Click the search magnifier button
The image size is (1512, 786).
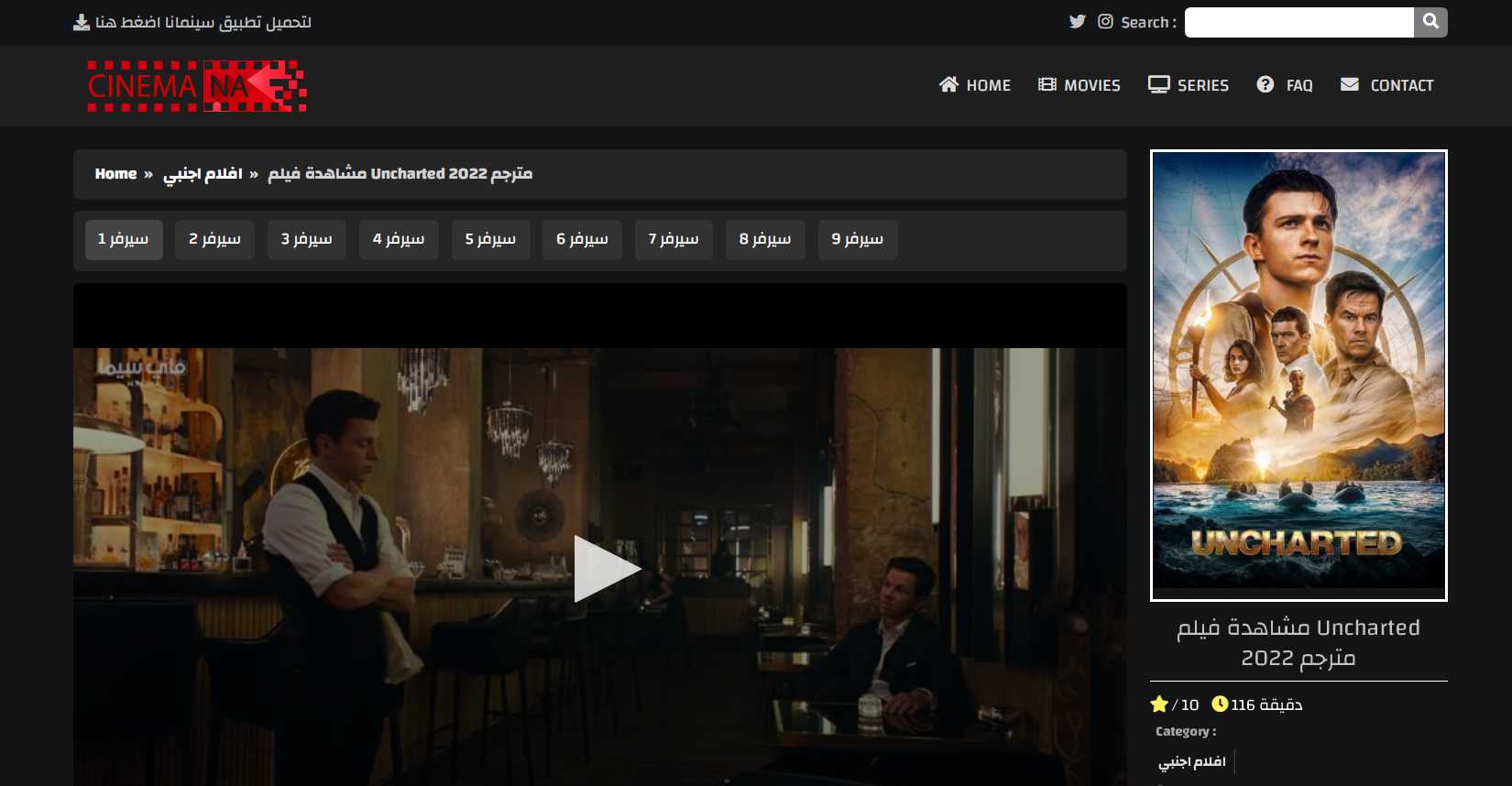(1430, 22)
